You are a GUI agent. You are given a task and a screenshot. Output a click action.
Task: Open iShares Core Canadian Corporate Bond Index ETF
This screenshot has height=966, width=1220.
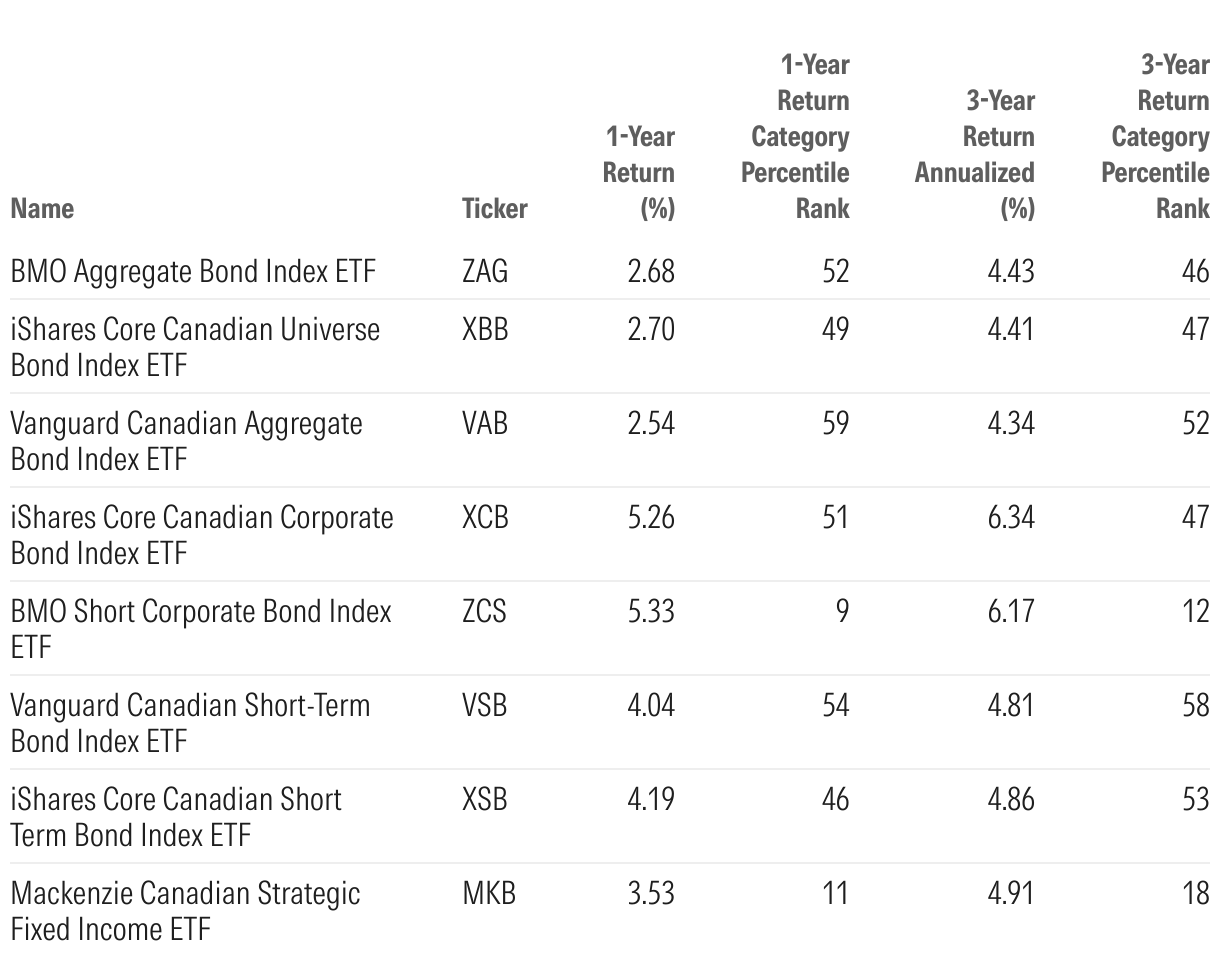pyautogui.click(x=202, y=534)
